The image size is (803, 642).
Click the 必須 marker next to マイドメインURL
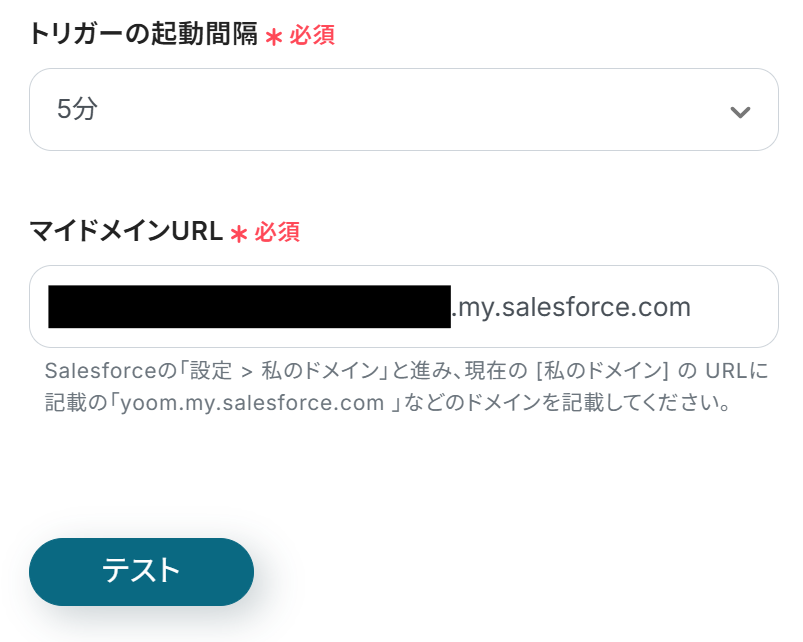point(277,233)
